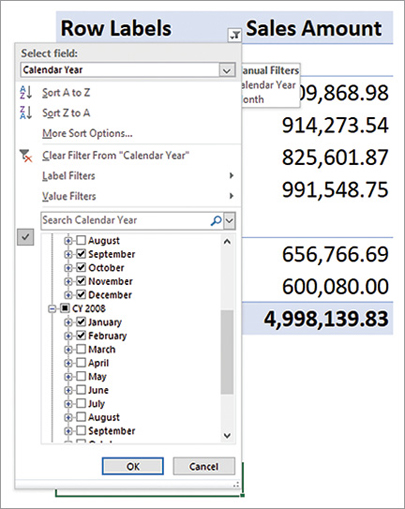
Task: Expand the October tree node
Action: click(68, 268)
